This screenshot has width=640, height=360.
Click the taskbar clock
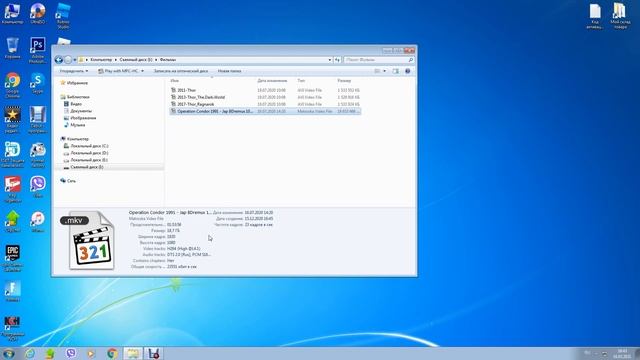[x=622, y=353]
